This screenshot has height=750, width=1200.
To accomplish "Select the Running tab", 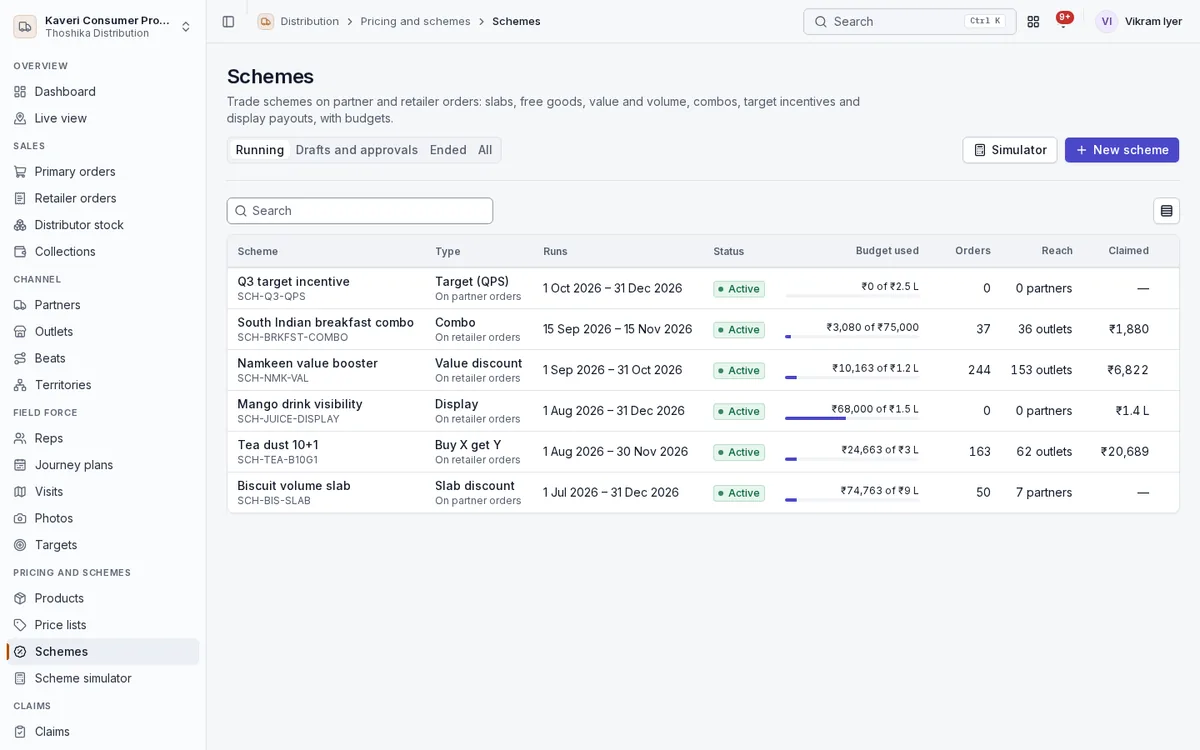I will (x=260, y=150).
